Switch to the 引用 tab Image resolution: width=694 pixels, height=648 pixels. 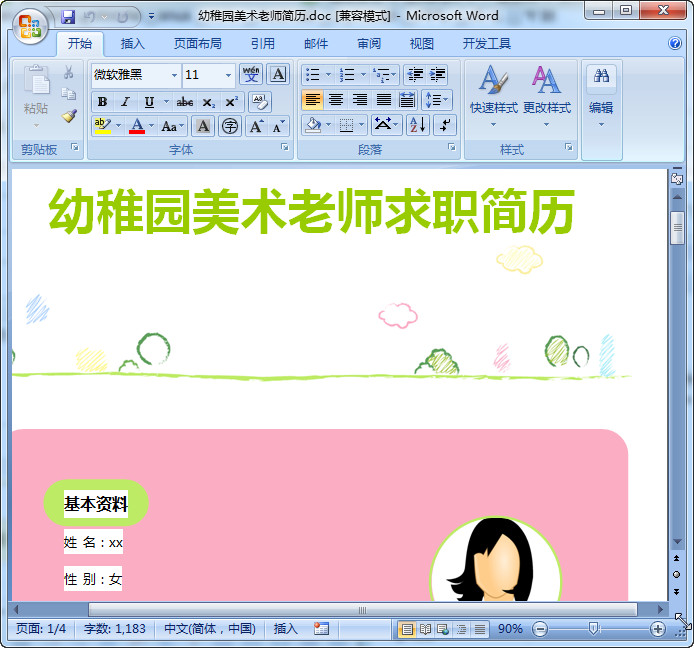262,43
